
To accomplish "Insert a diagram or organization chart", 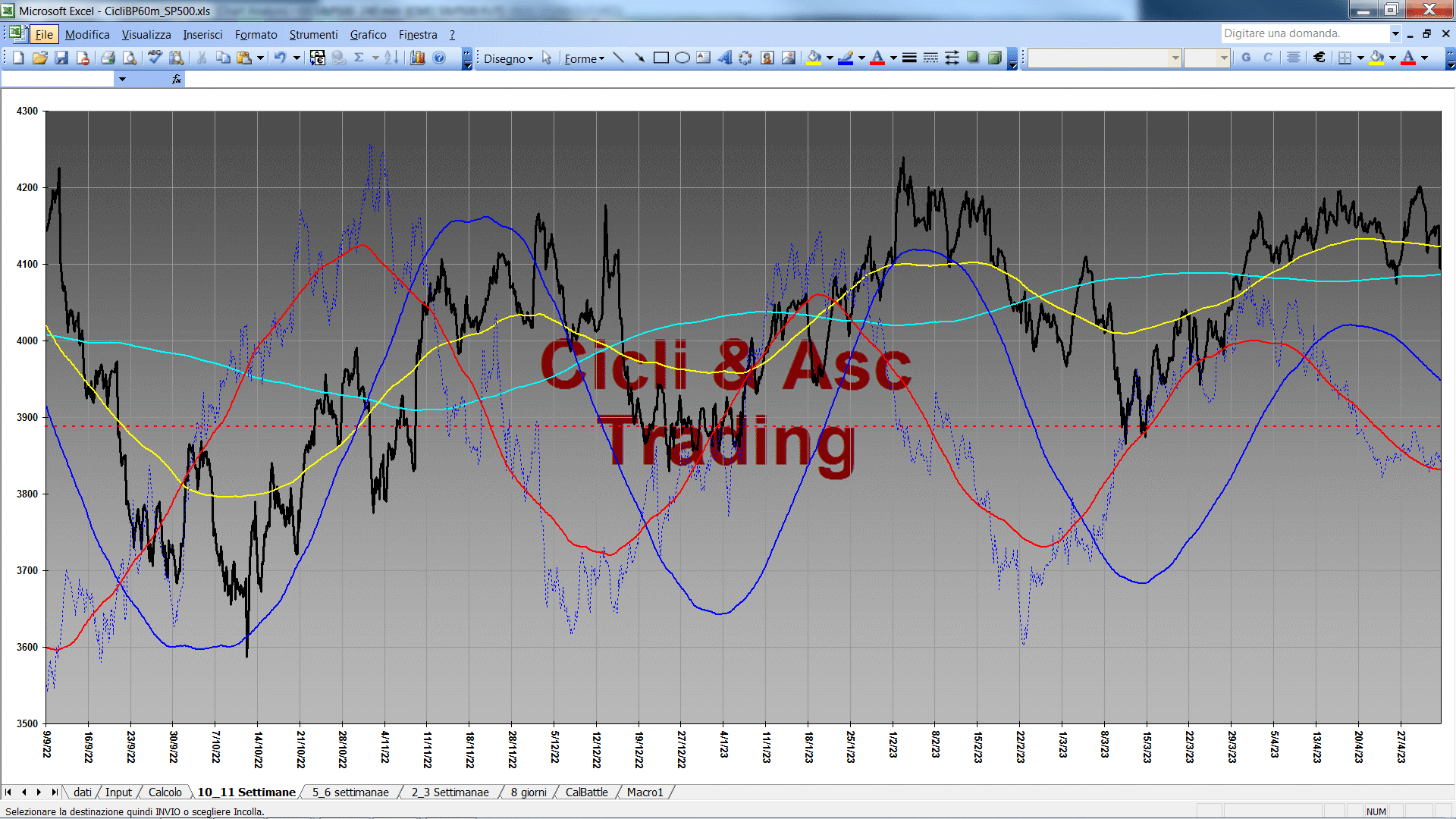I will [x=745, y=58].
